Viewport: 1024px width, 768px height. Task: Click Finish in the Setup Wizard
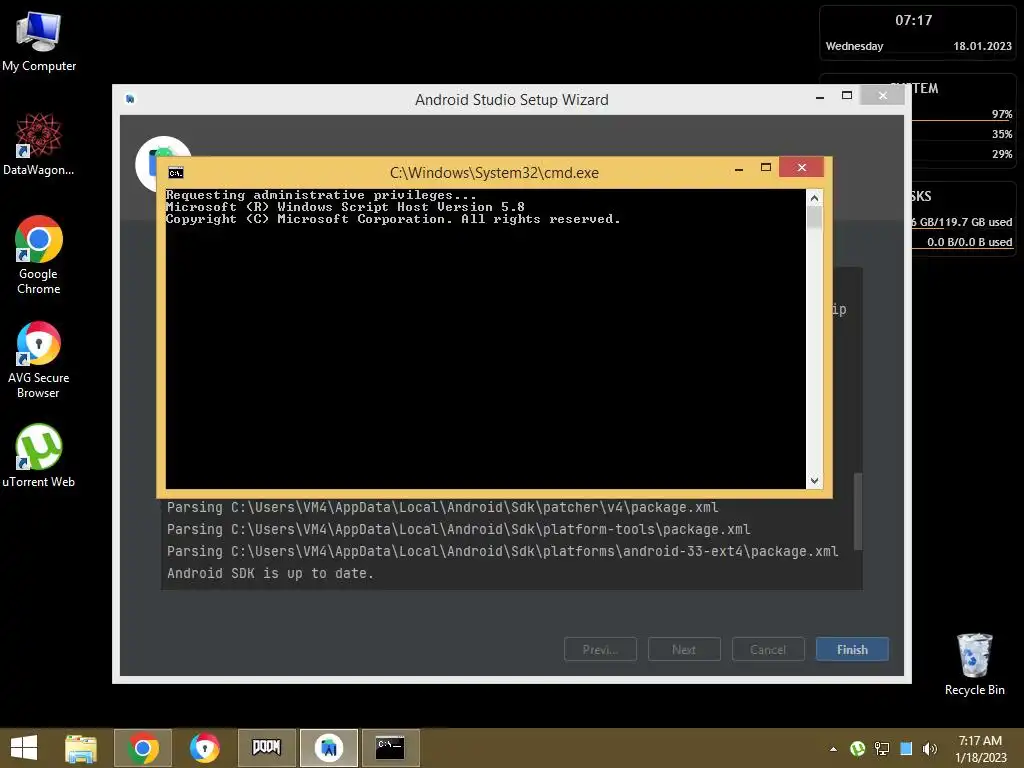tap(852, 650)
